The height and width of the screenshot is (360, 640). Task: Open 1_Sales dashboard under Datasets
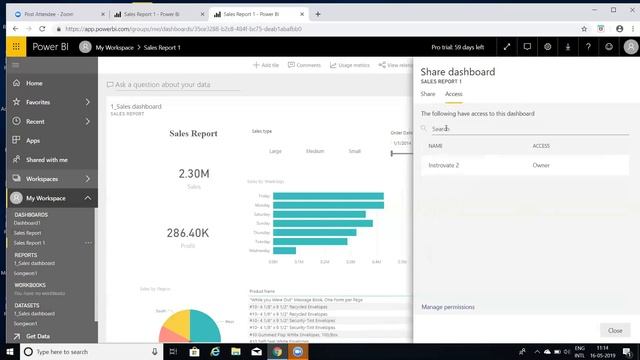pyautogui.click(x=34, y=313)
